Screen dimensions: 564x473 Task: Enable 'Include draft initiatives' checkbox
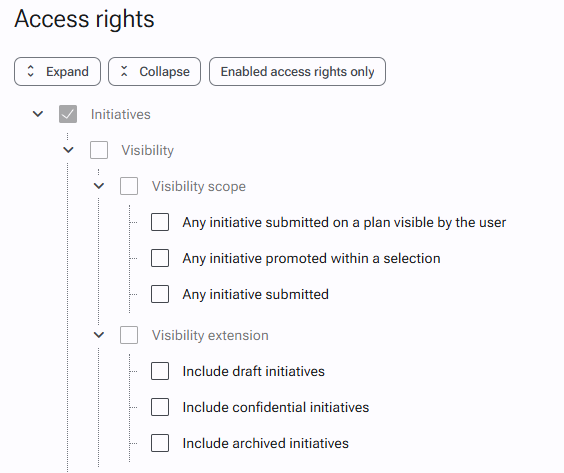click(x=160, y=371)
